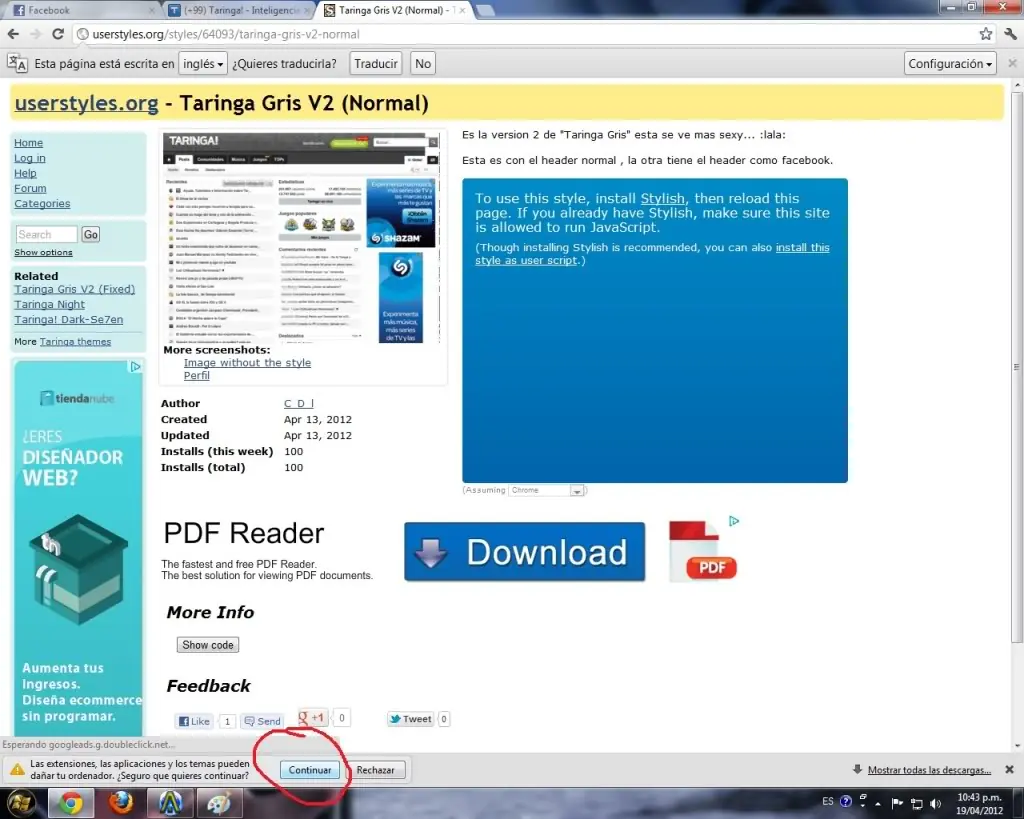Click the PDF file icon in the ad
The height and width of the screenshot is (819, 1024).
tap(702, 551)
